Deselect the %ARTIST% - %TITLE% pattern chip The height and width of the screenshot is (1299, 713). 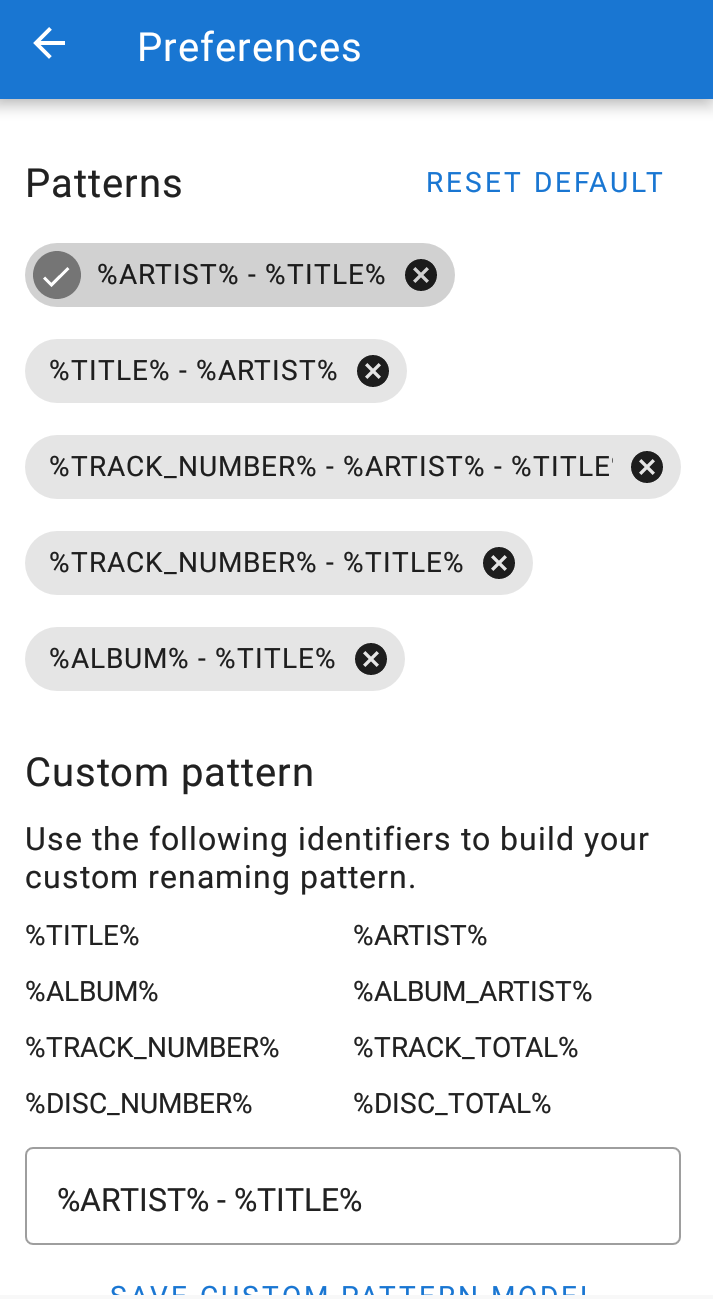[x=240, y=274]
